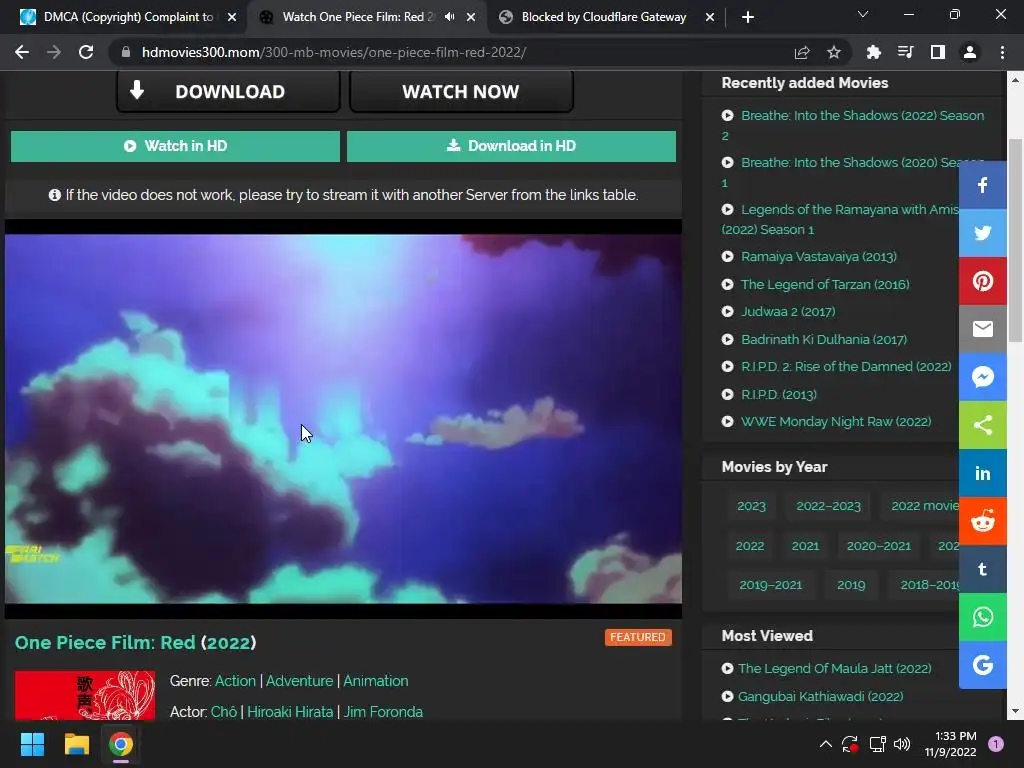Open File Explorer from taskbar
The image size is (1024, 768).
(x=76, y=744)
